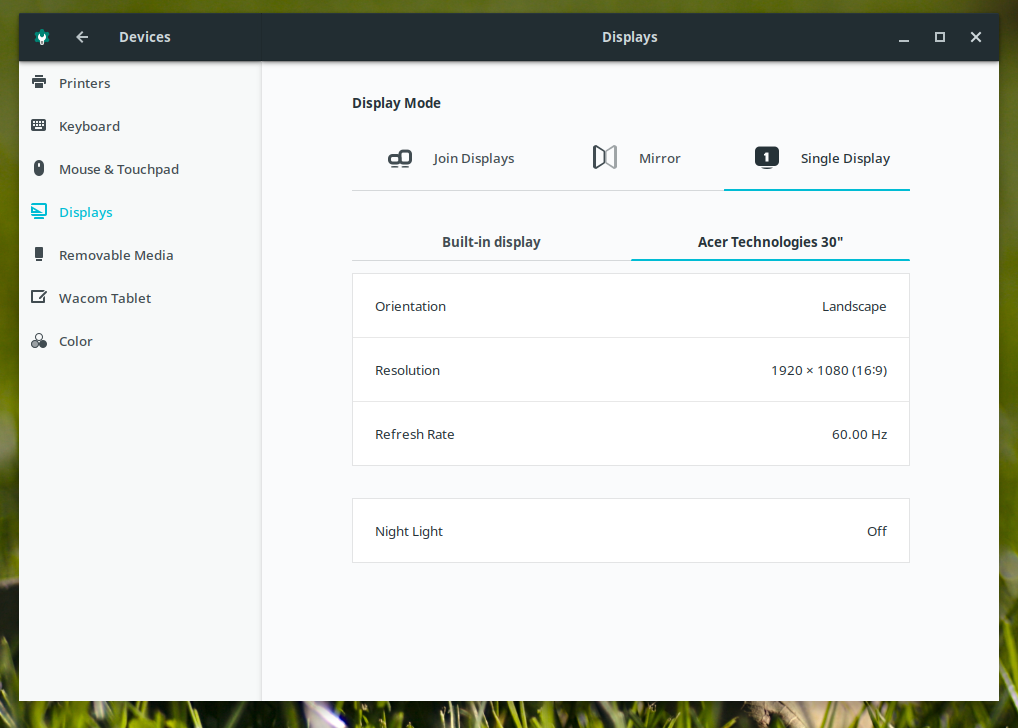Open Color settings
This screenshot has width=1018, height=728.
tap(140, 340)
